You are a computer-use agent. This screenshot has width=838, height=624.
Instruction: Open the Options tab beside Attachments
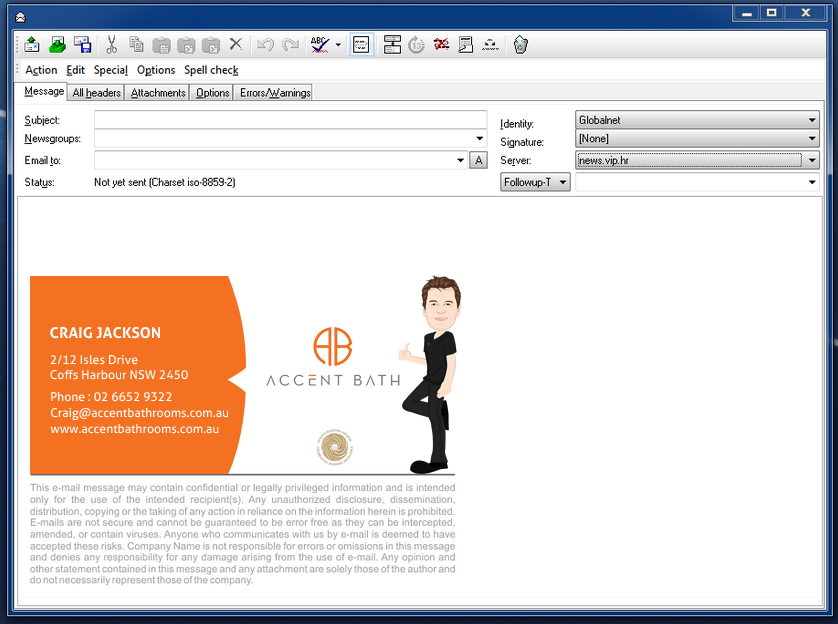click(x=213, y=93)
